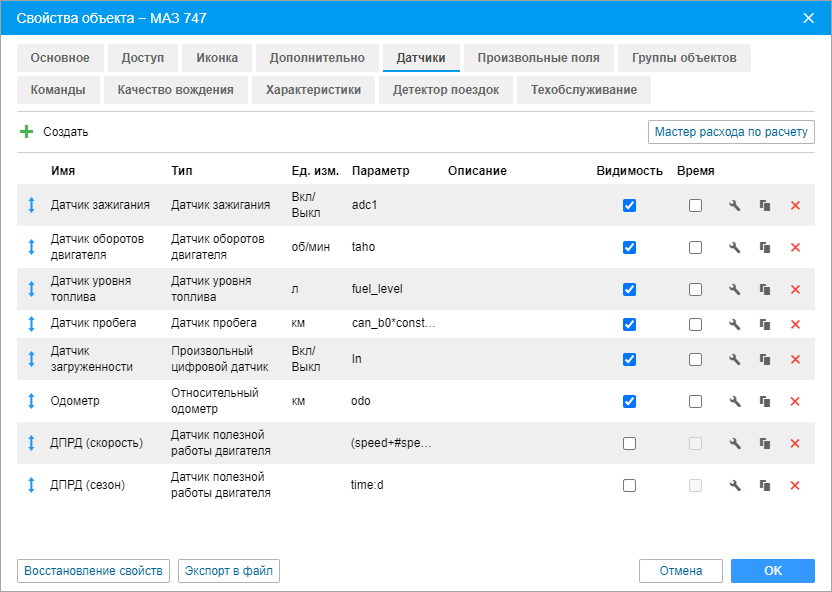Viewport: 832px width, 592px height.
Task: Delete the ДПРД (сезон) sensor
Action: pos(795,485)
